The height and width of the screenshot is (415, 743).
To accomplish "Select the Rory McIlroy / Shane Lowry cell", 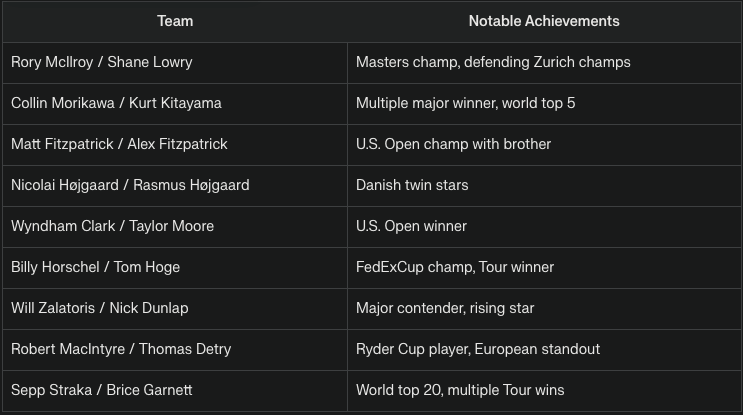I will point(175,63).
